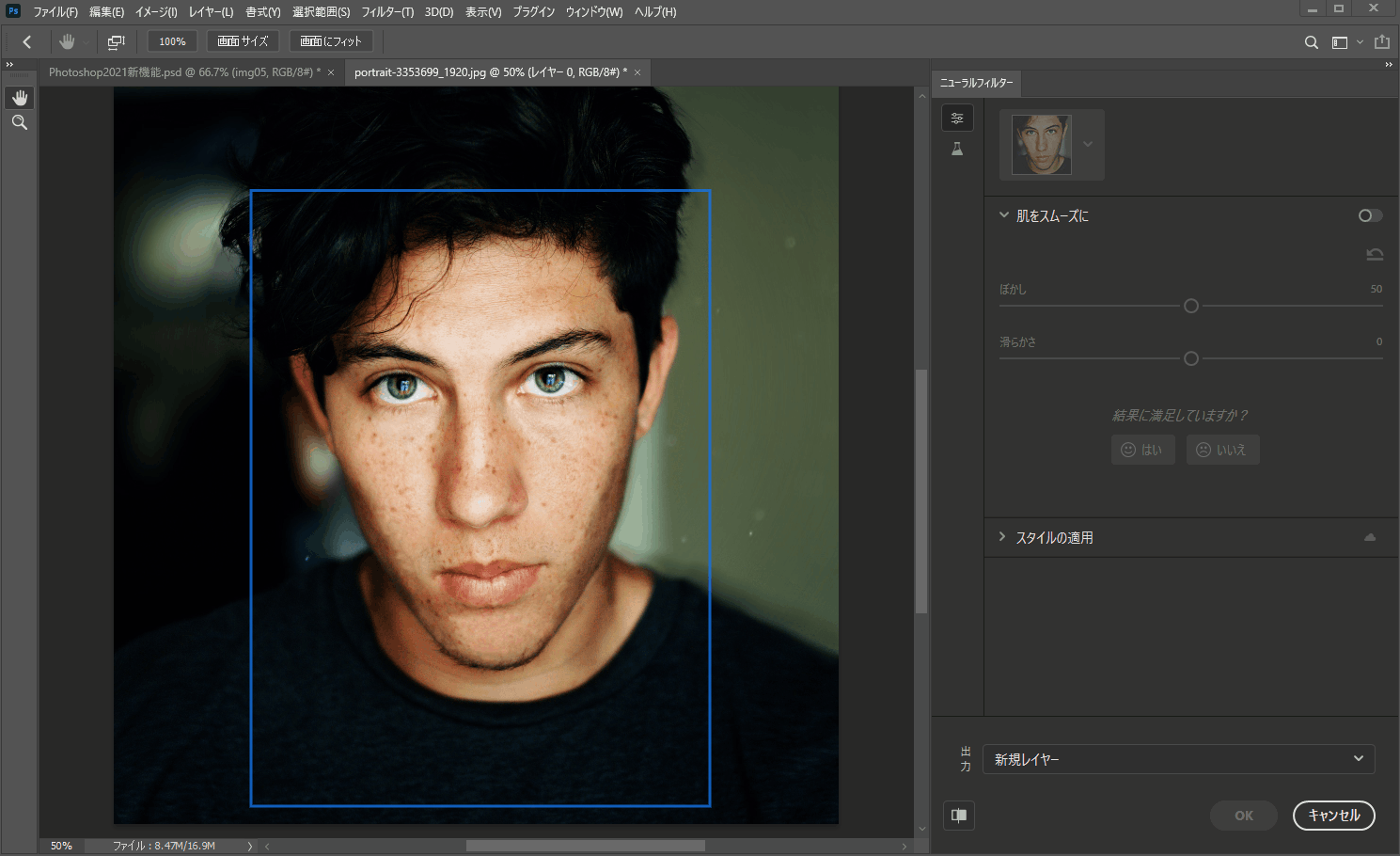Open the フィルター(T) menu
1400x856 pixels.
click(387, 12)
